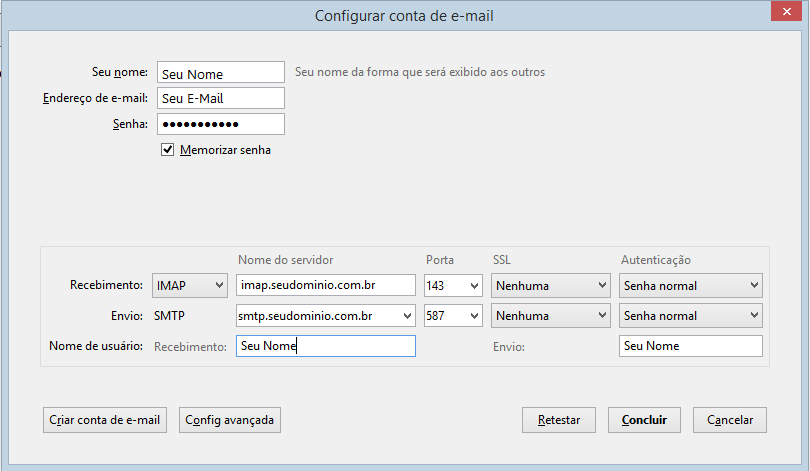The height and width of the screenshot is (471, 810).
Task: Click the imap.seudominio.com.br server field
Action: [326, 285]
